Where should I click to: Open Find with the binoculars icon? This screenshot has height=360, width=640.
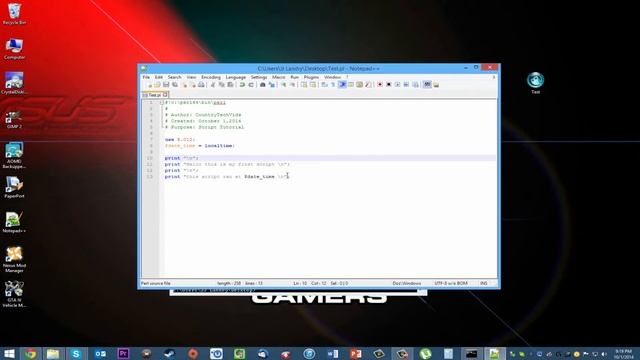[262, 85]
